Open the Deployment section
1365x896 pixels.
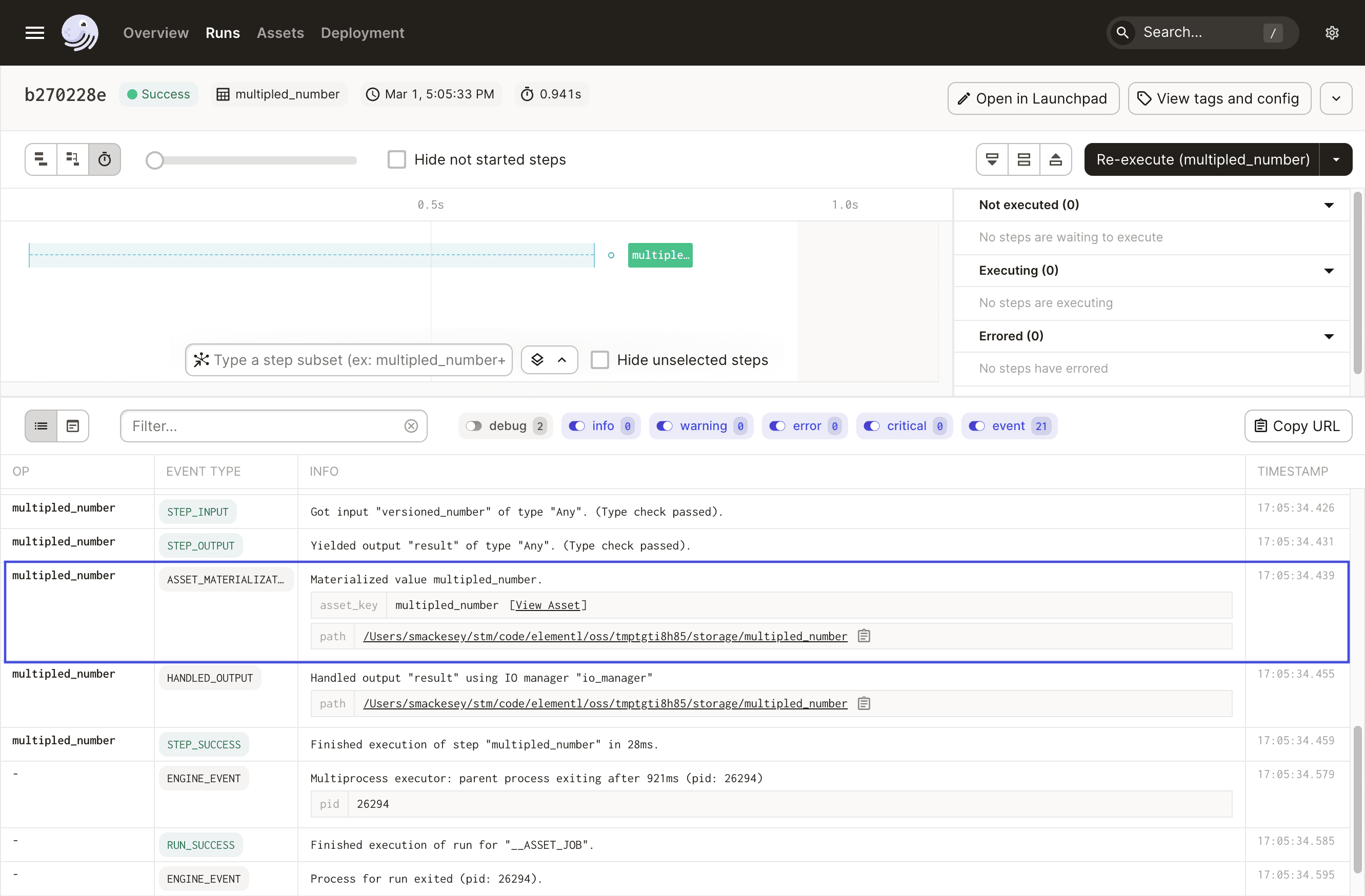(x=362, y=33)
